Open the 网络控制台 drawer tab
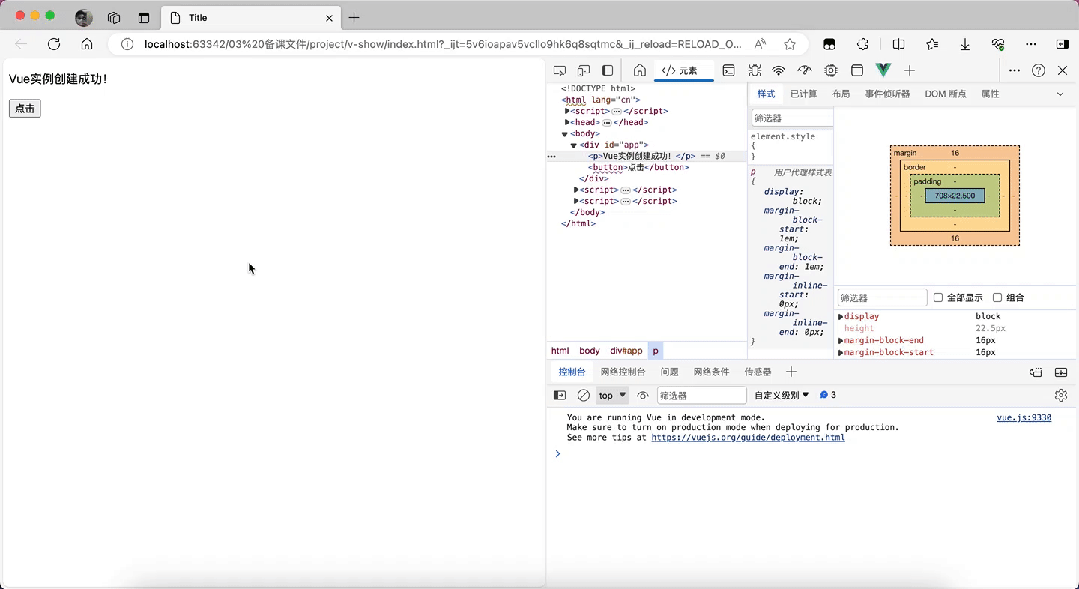The width and height of the screenshot is (1079, 589). pyautogui.click(x=623, y=372)
